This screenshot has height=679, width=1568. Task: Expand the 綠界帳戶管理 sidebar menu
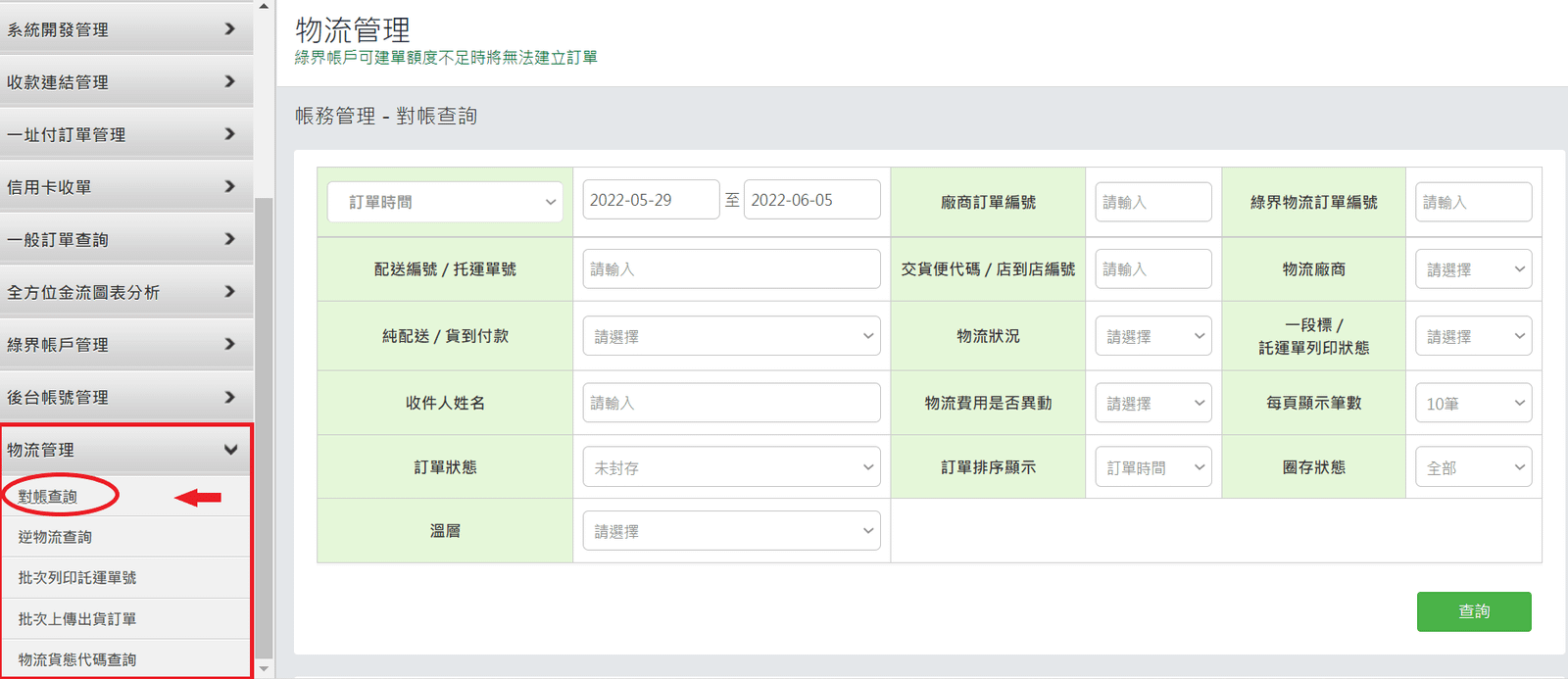126,344
